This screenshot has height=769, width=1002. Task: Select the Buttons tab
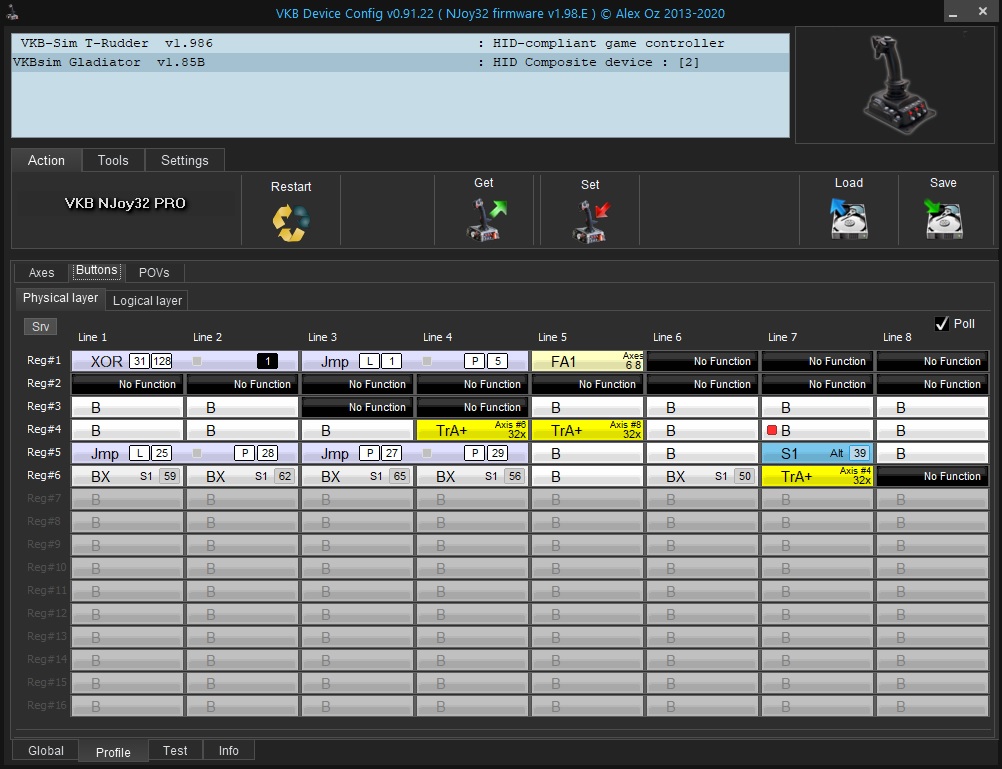click(96, 270)
